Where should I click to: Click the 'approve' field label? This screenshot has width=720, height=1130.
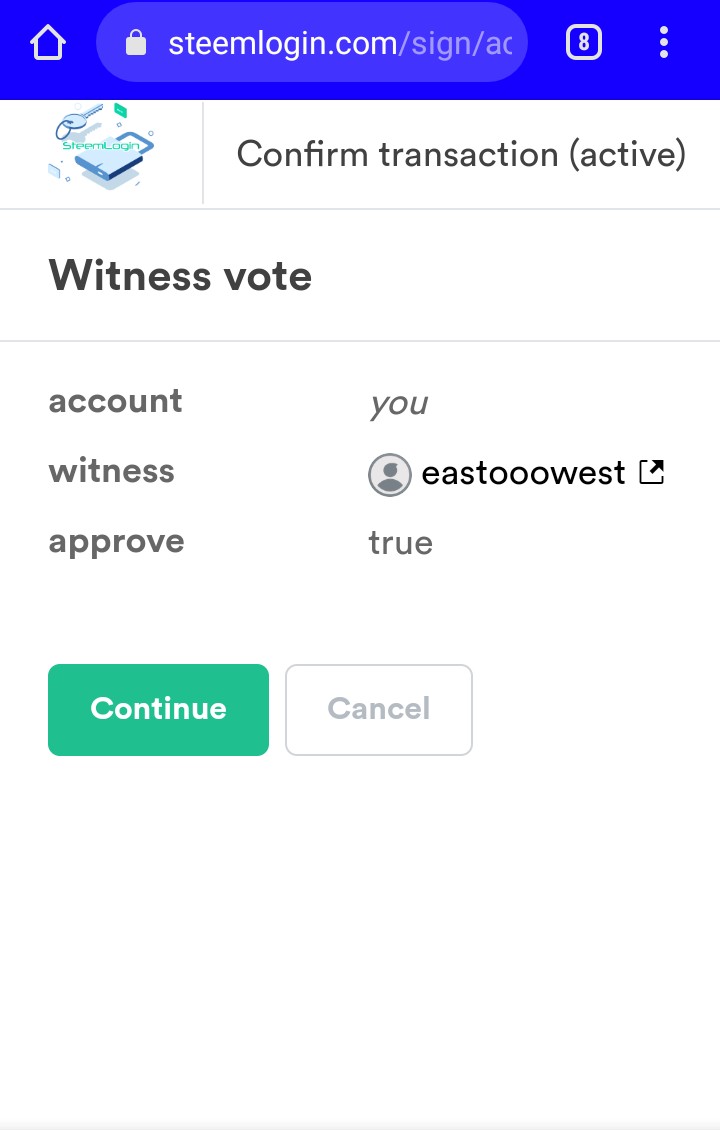coord(116,542)
